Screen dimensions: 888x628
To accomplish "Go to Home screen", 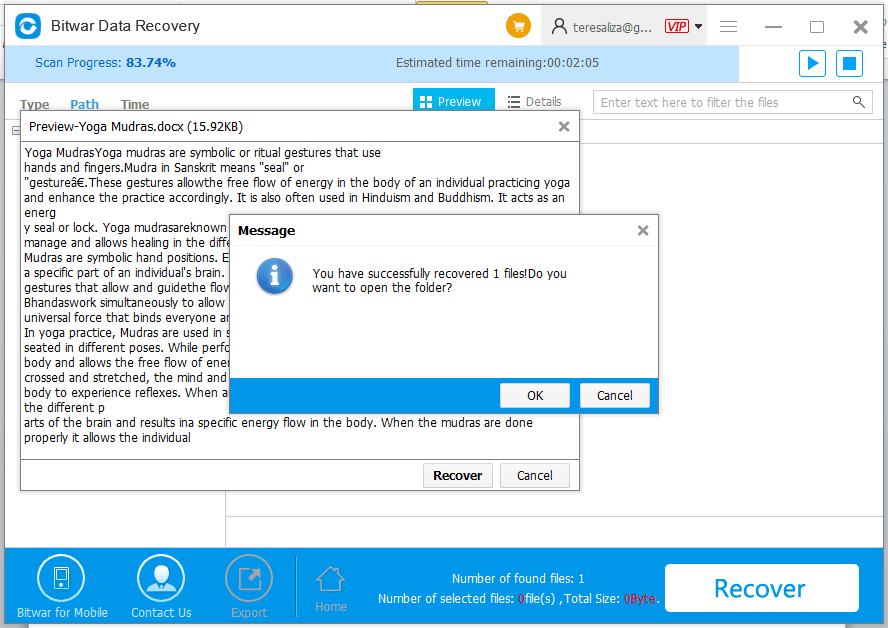I will pyautogui.click(x=331, y=588).
